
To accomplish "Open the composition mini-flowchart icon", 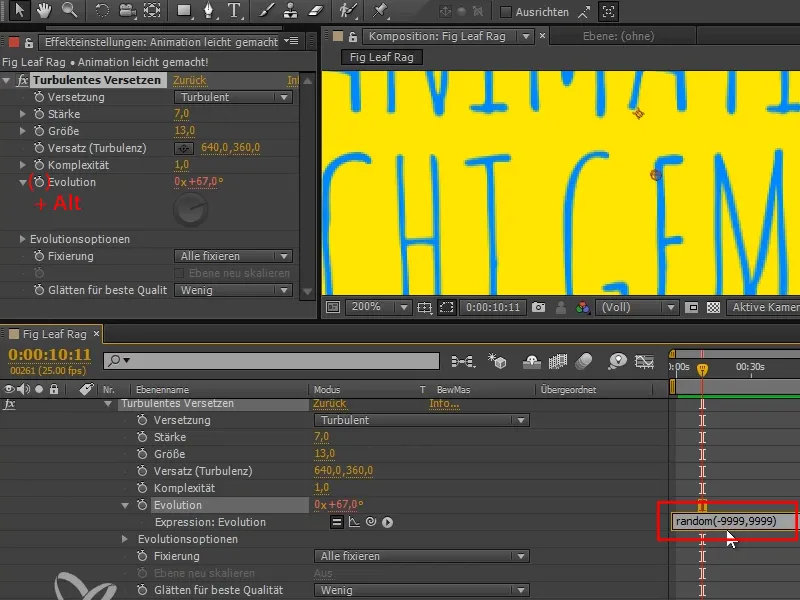I will 463,362.
